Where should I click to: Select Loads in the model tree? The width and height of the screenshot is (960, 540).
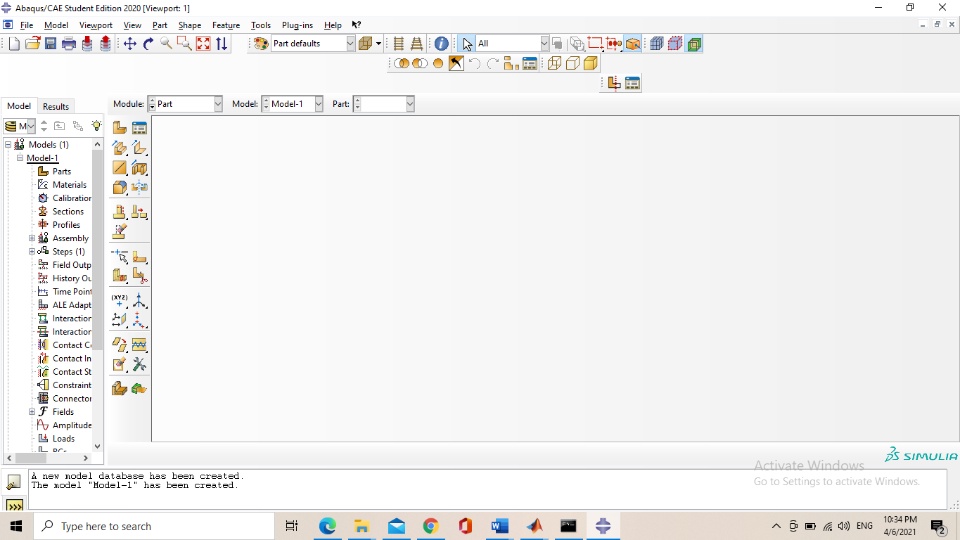[63, 439]
